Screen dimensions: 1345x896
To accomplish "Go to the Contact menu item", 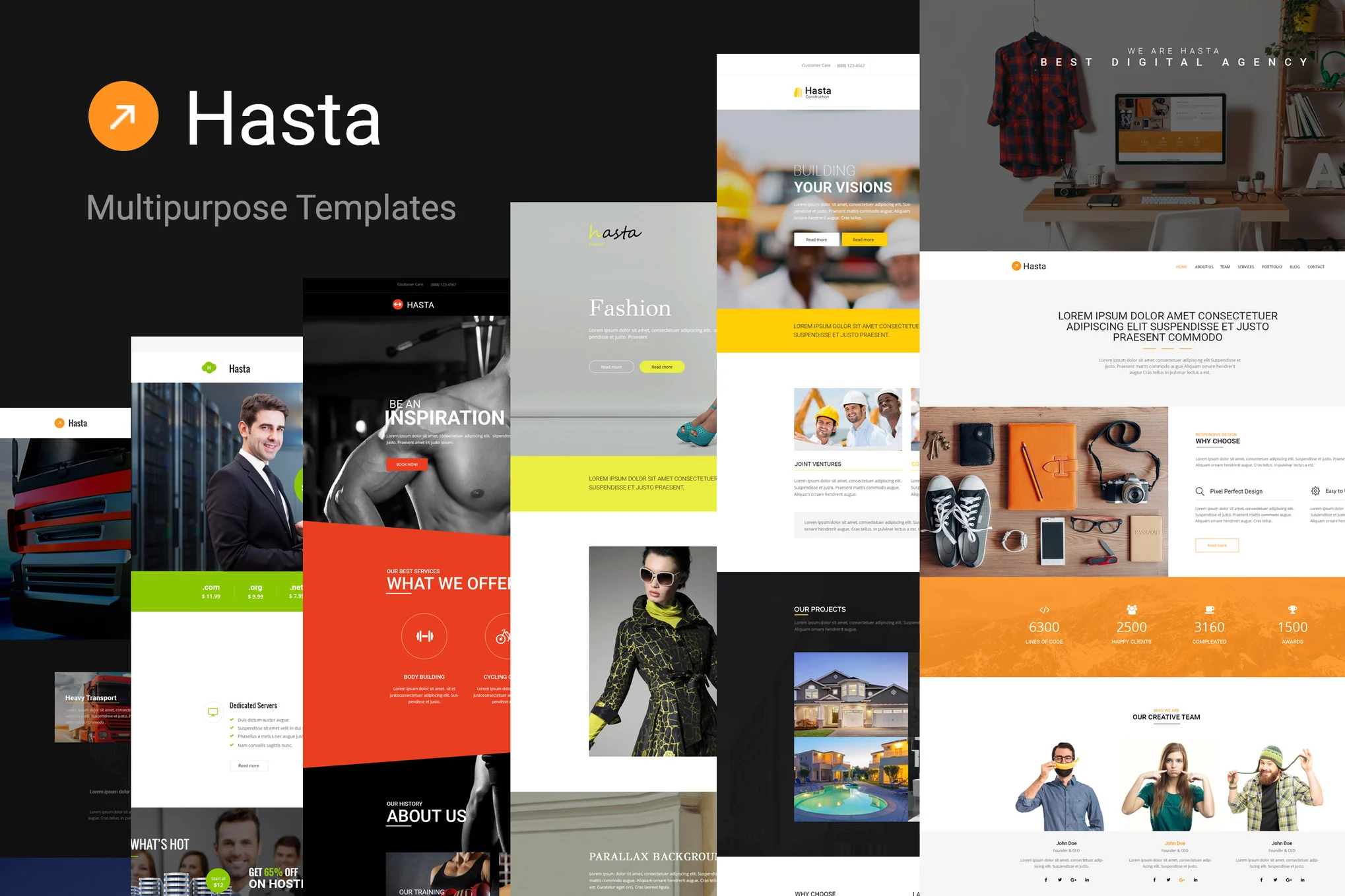I will point(1315,267).
